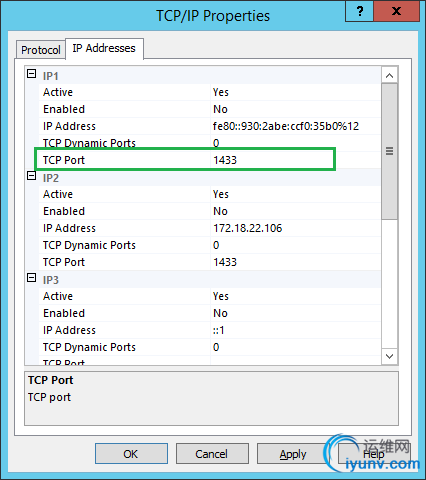The image size is (426, 480).
Task: Click the Apply button
Action: coord(293,454)
